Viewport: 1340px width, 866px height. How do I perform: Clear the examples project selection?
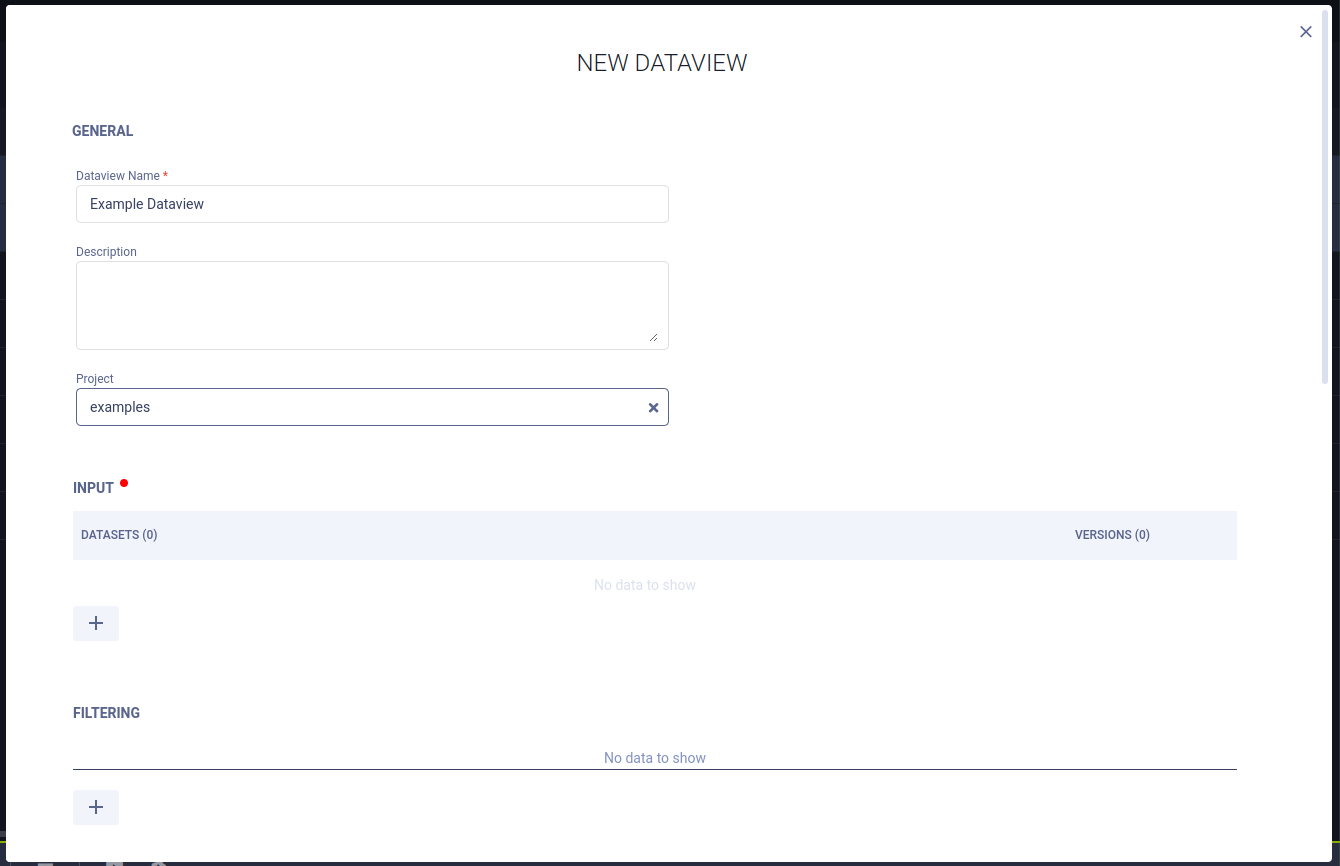(x=653, y=407)
